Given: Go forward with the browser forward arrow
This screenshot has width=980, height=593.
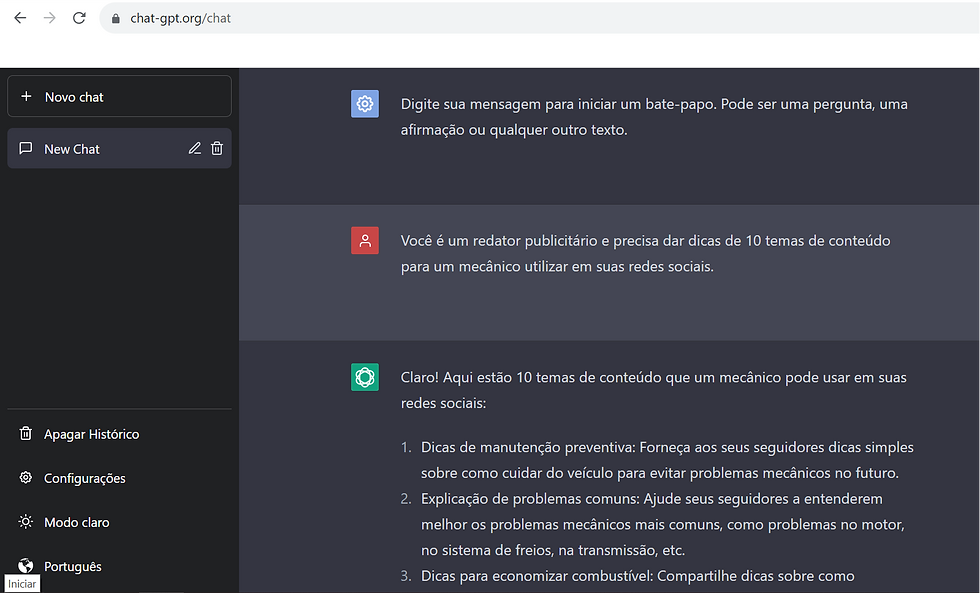Looking at the screenshot, I should 49,18.
